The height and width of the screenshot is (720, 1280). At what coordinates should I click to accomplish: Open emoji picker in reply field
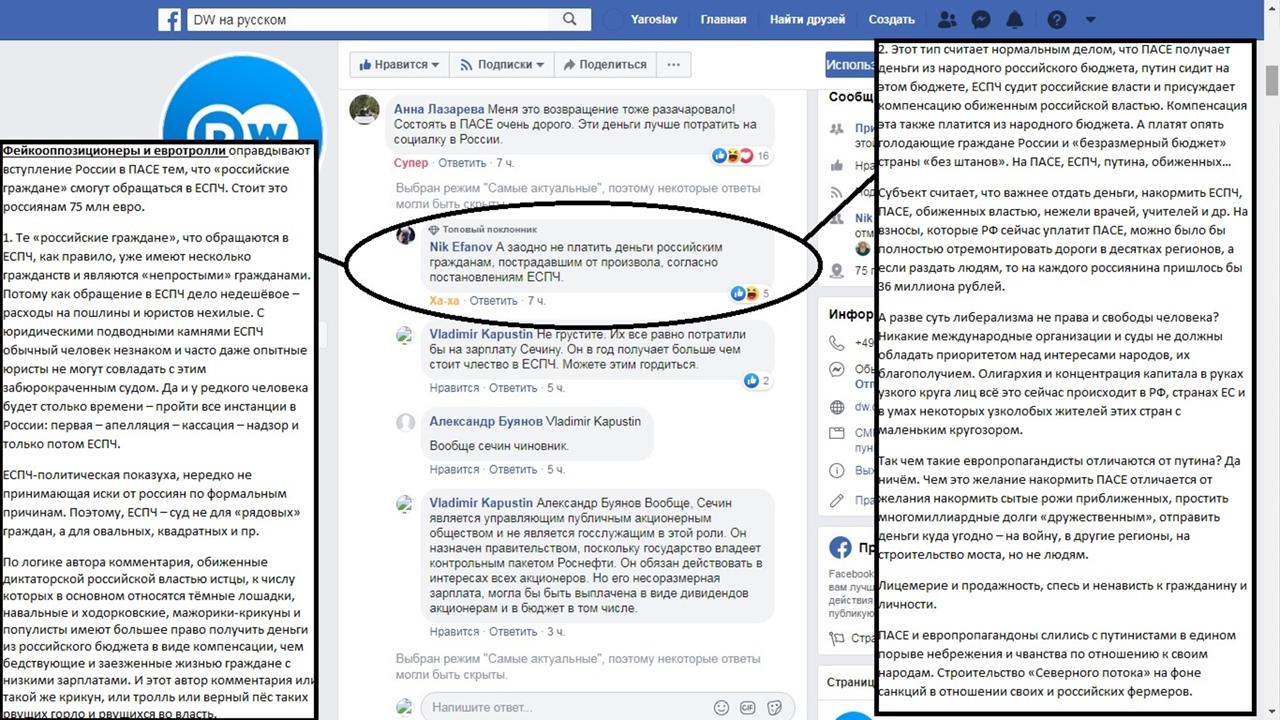722,707
